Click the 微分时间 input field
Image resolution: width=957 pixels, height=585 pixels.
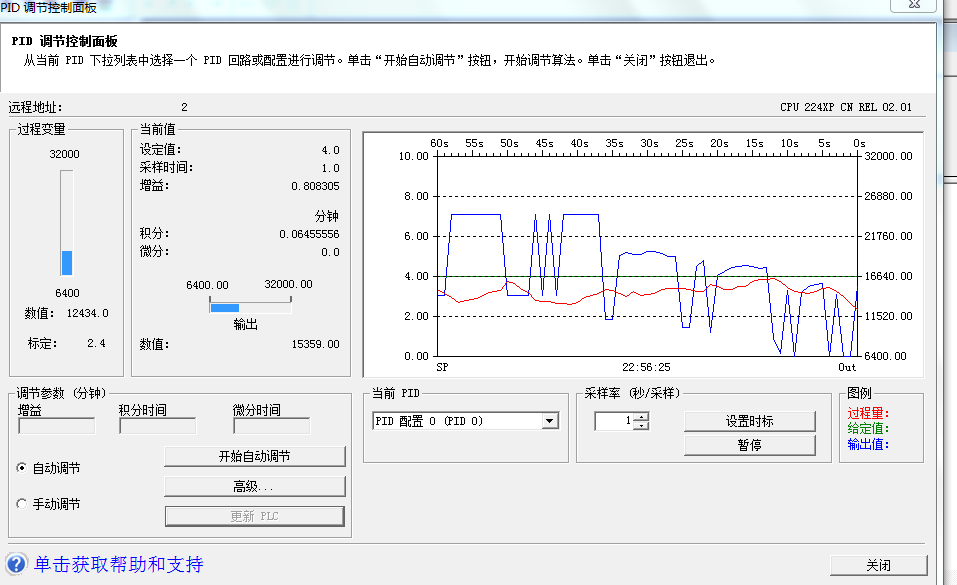pos(271,426)
